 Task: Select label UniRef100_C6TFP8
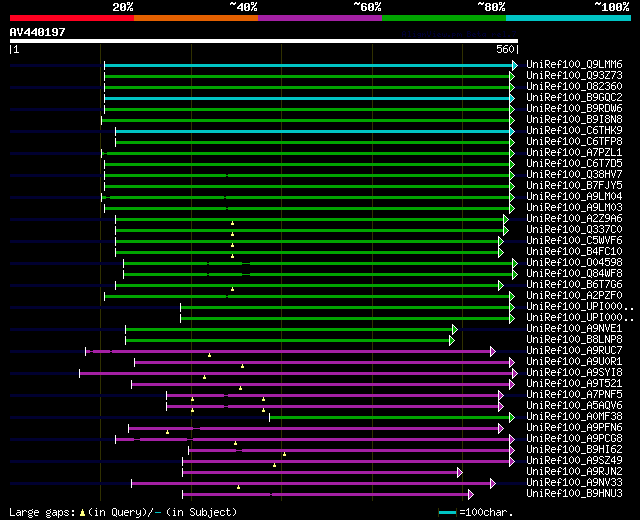tap(574, 142)
